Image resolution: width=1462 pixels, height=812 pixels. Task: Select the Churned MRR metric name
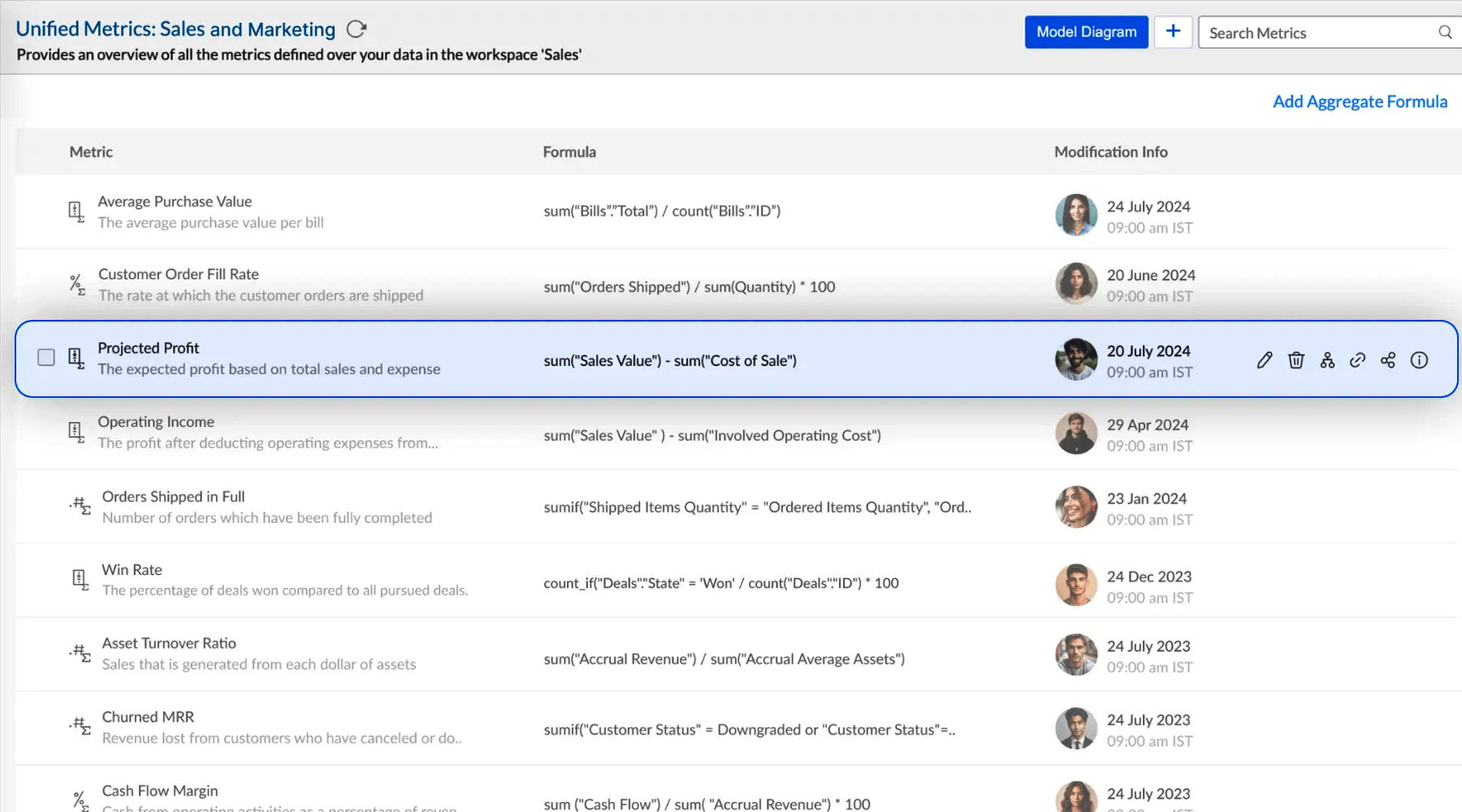coord(148,717)
